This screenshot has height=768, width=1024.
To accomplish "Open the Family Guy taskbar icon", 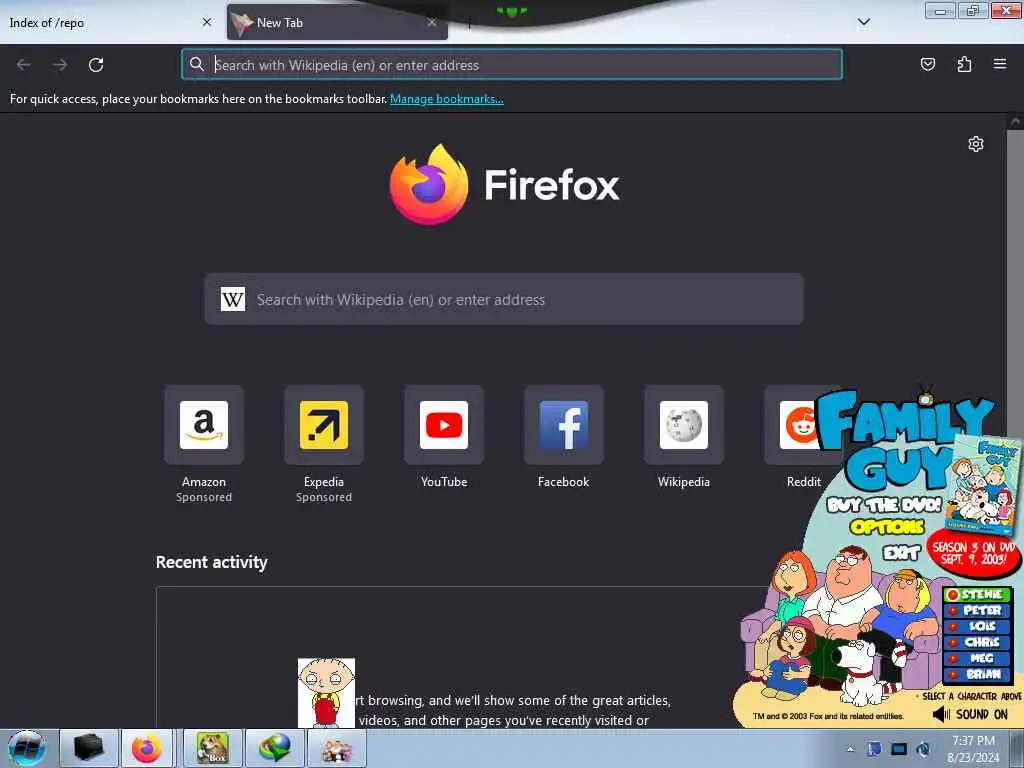I will (x=336, y=748).
